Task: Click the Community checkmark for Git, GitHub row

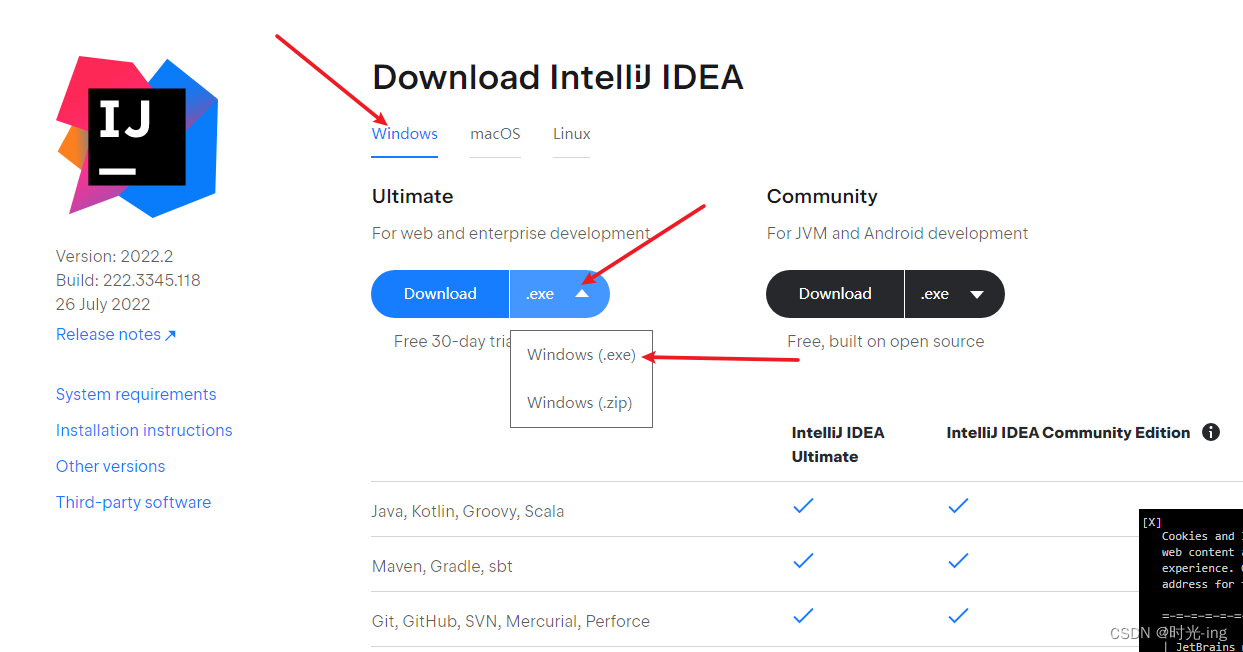Action: (x=958, y=616)
